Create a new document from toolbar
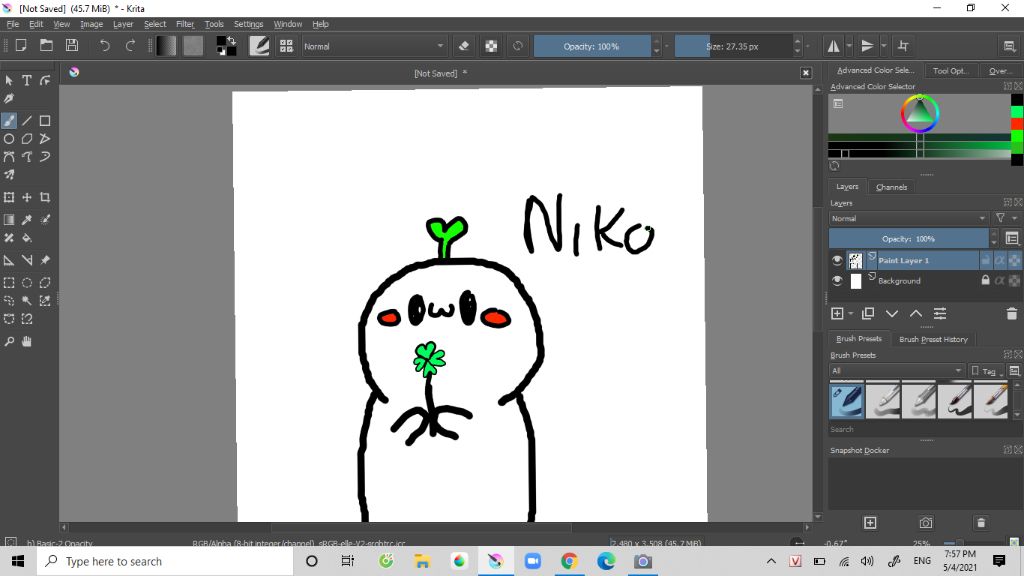 pos(21,46)
